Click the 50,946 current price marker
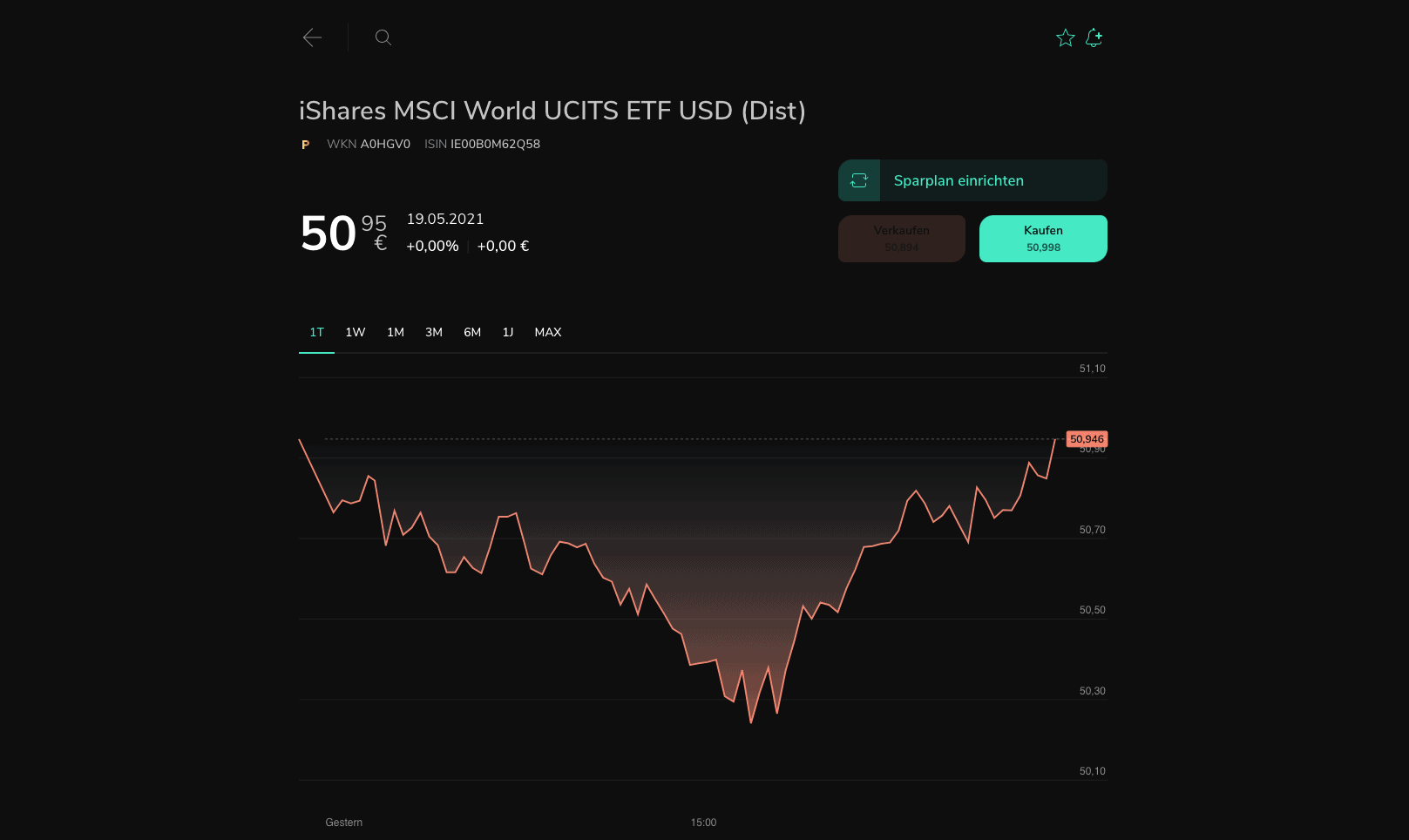This screenshot has width=1409, height=840. [1087, 439]
